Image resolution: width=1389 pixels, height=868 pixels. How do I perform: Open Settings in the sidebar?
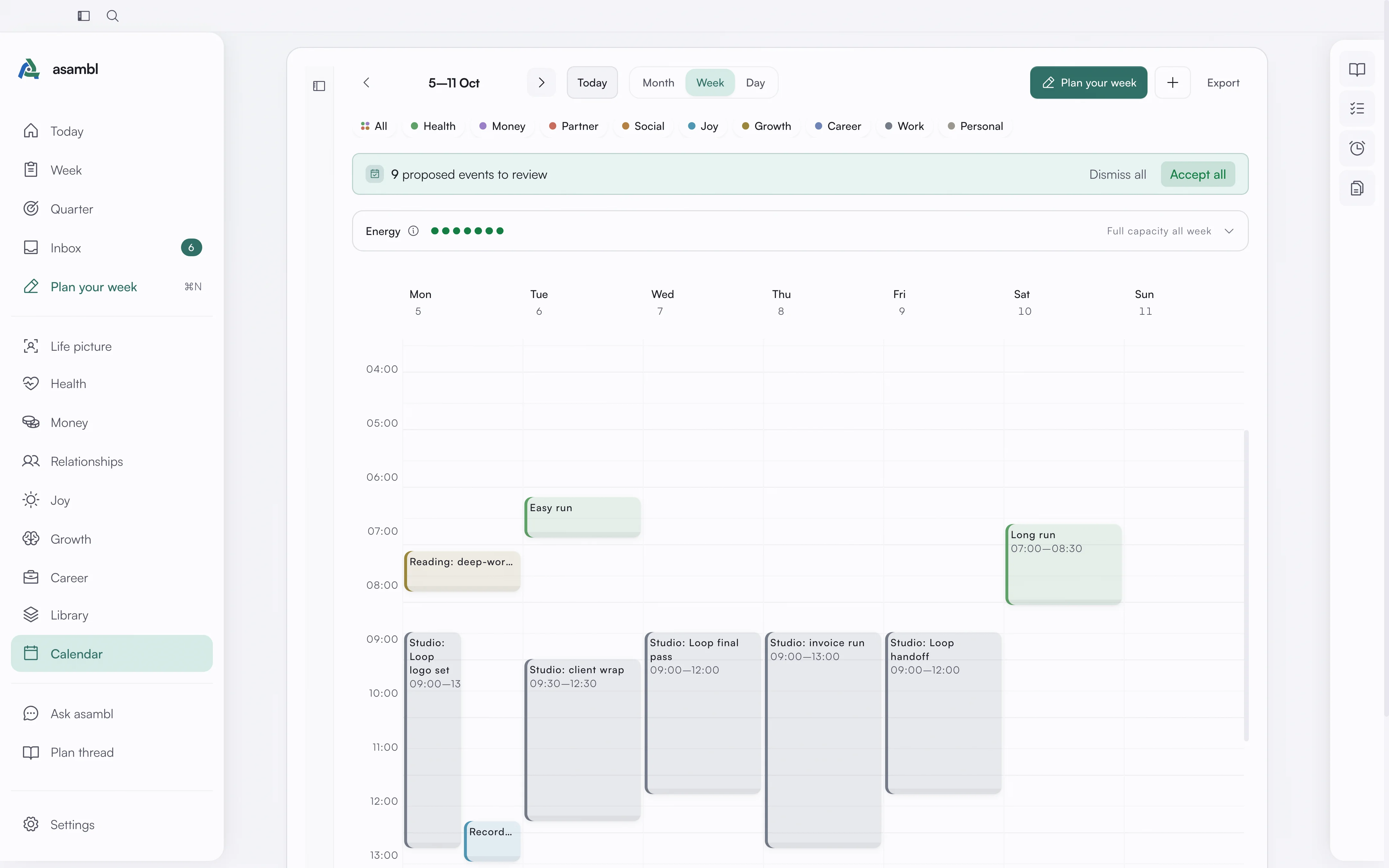coord(112,824)
